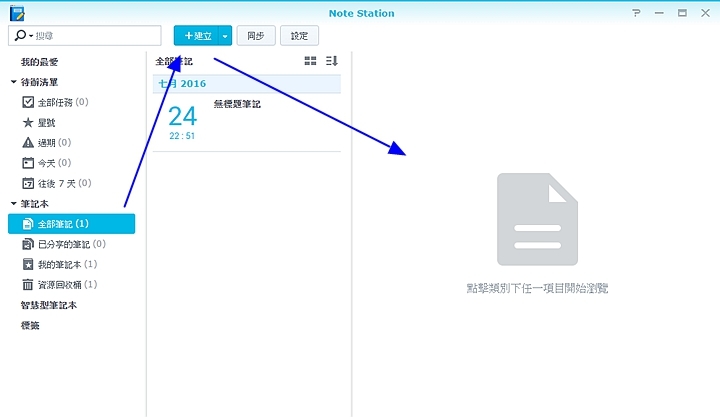Collapse the 筆記本 section

(14, 203)
